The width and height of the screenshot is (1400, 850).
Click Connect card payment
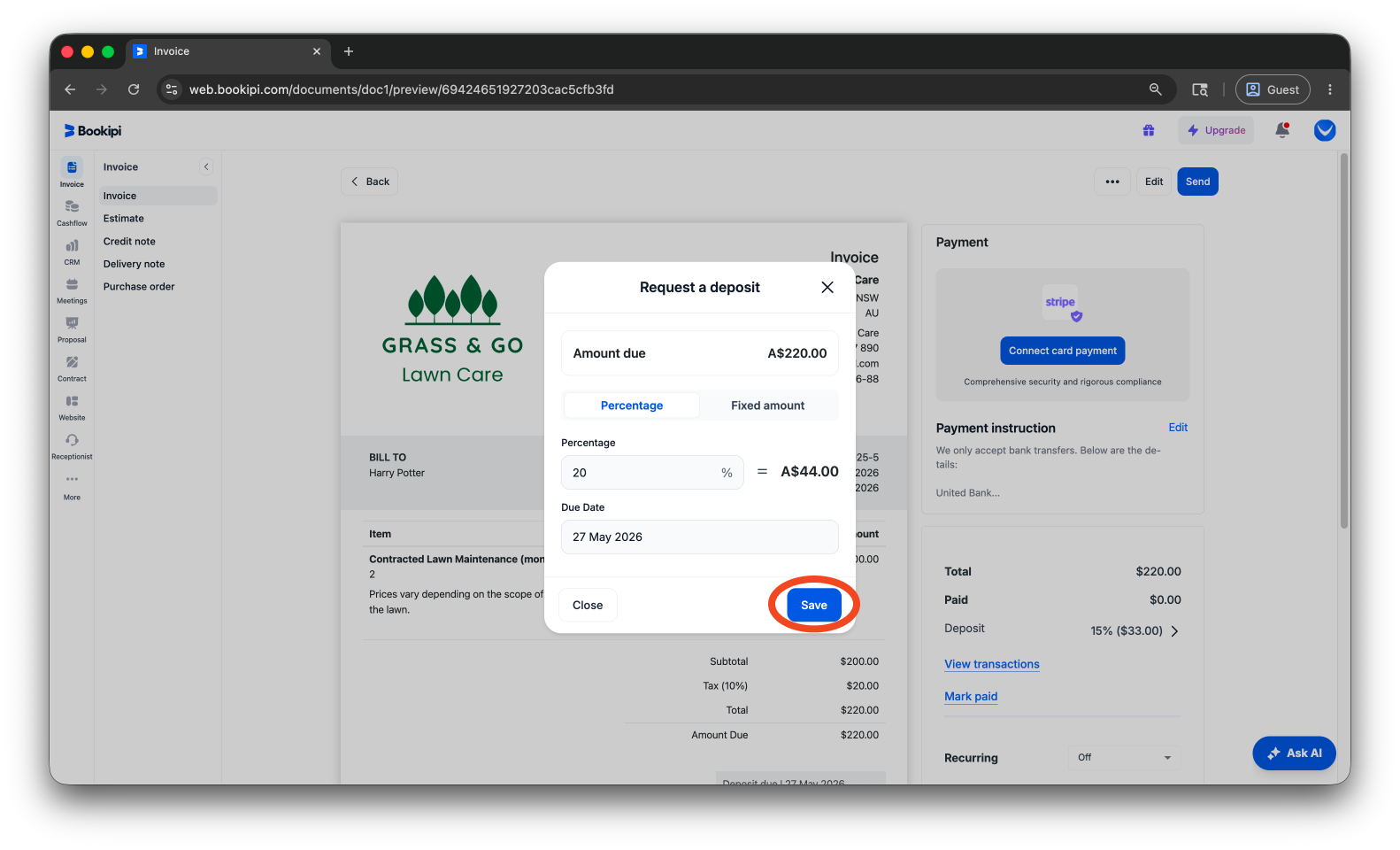tap(1063, 351)
